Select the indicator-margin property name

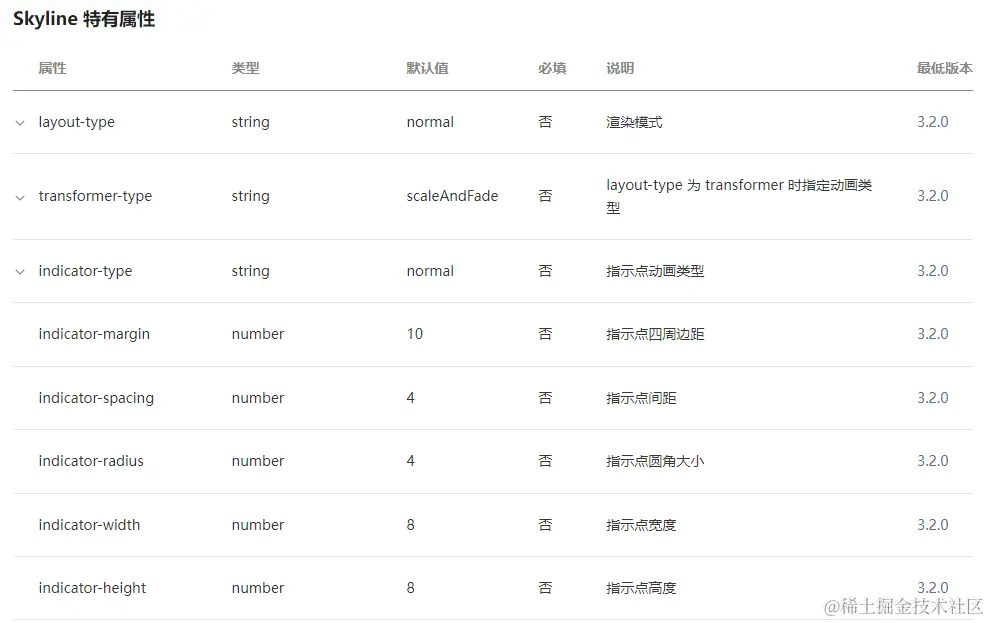tap(94, 334)
